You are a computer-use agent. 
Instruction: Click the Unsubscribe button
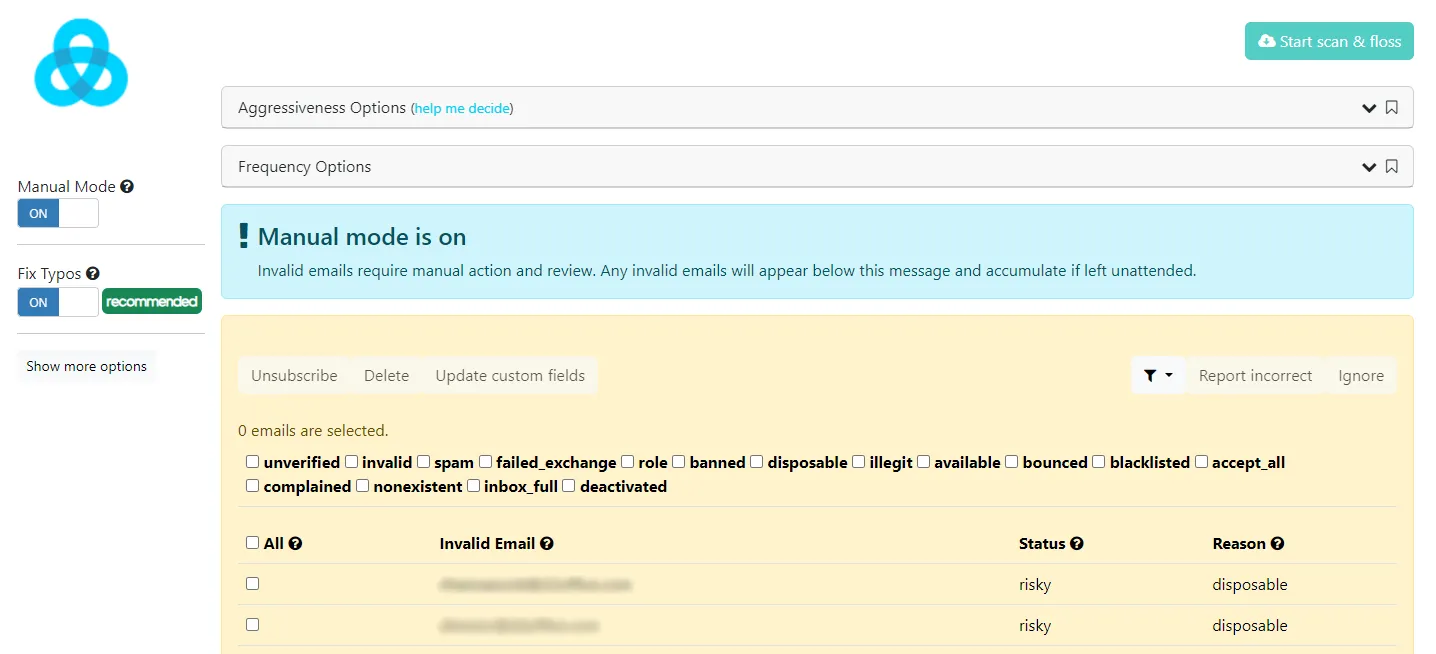tap(294, 376)
